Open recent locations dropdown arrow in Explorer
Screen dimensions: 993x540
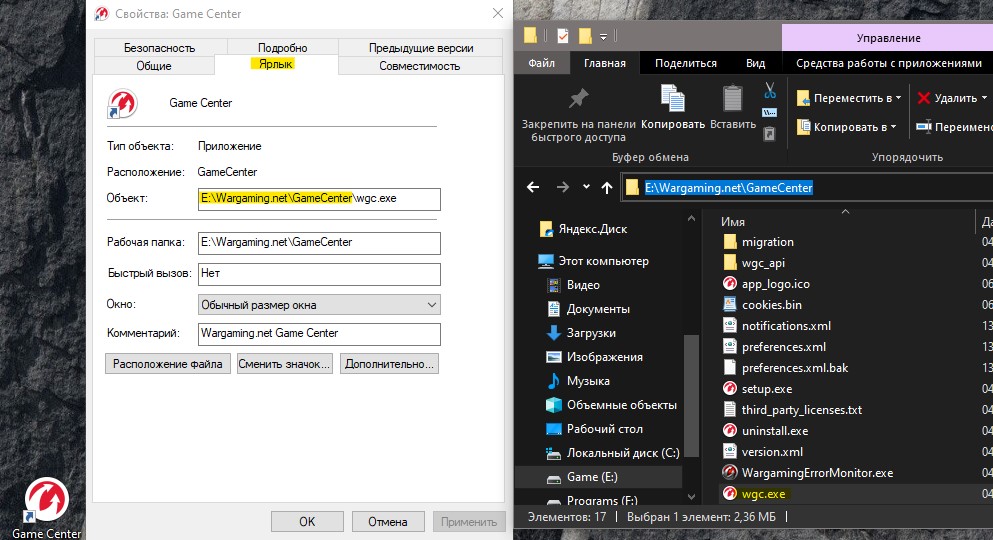[x=586, y=187]
